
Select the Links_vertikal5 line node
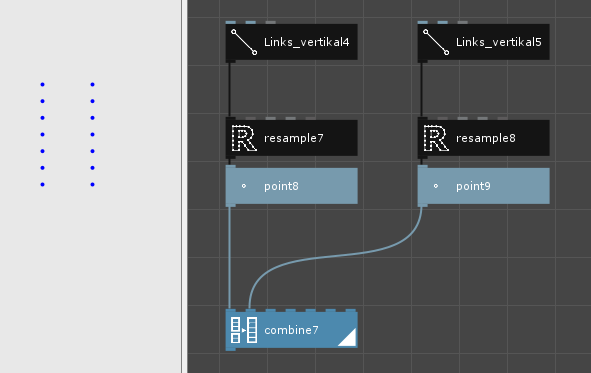click(483, 42)
